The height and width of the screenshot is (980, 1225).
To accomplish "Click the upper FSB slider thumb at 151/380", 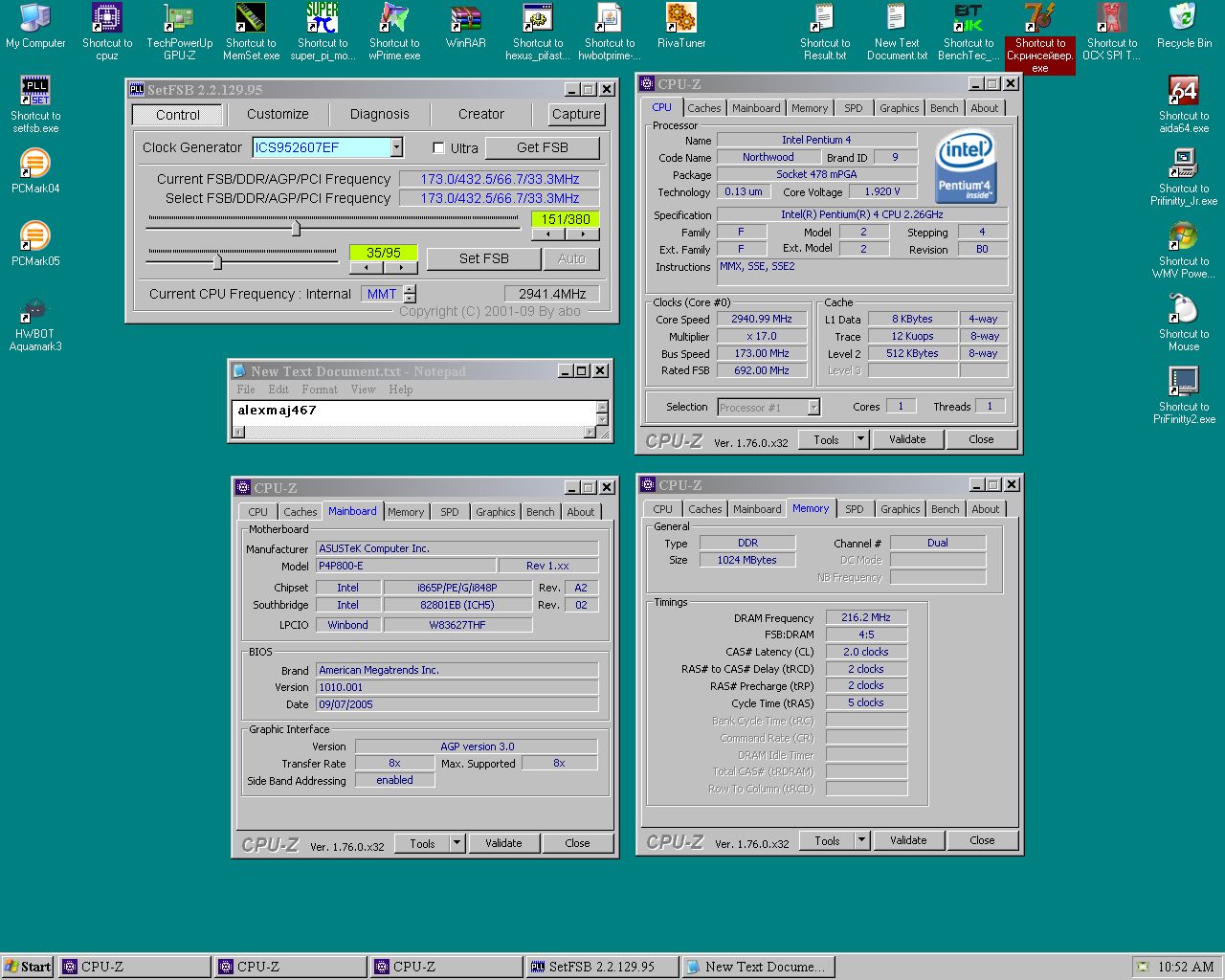I will tap(296, 227).
